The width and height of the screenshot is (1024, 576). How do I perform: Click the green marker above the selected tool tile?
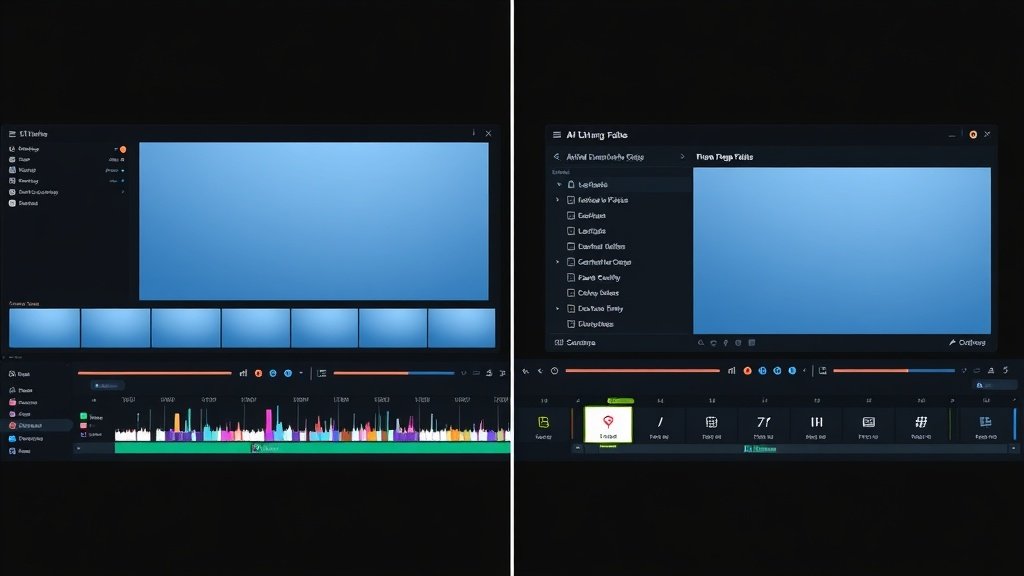pyautogui.click(x=620, y=400)
